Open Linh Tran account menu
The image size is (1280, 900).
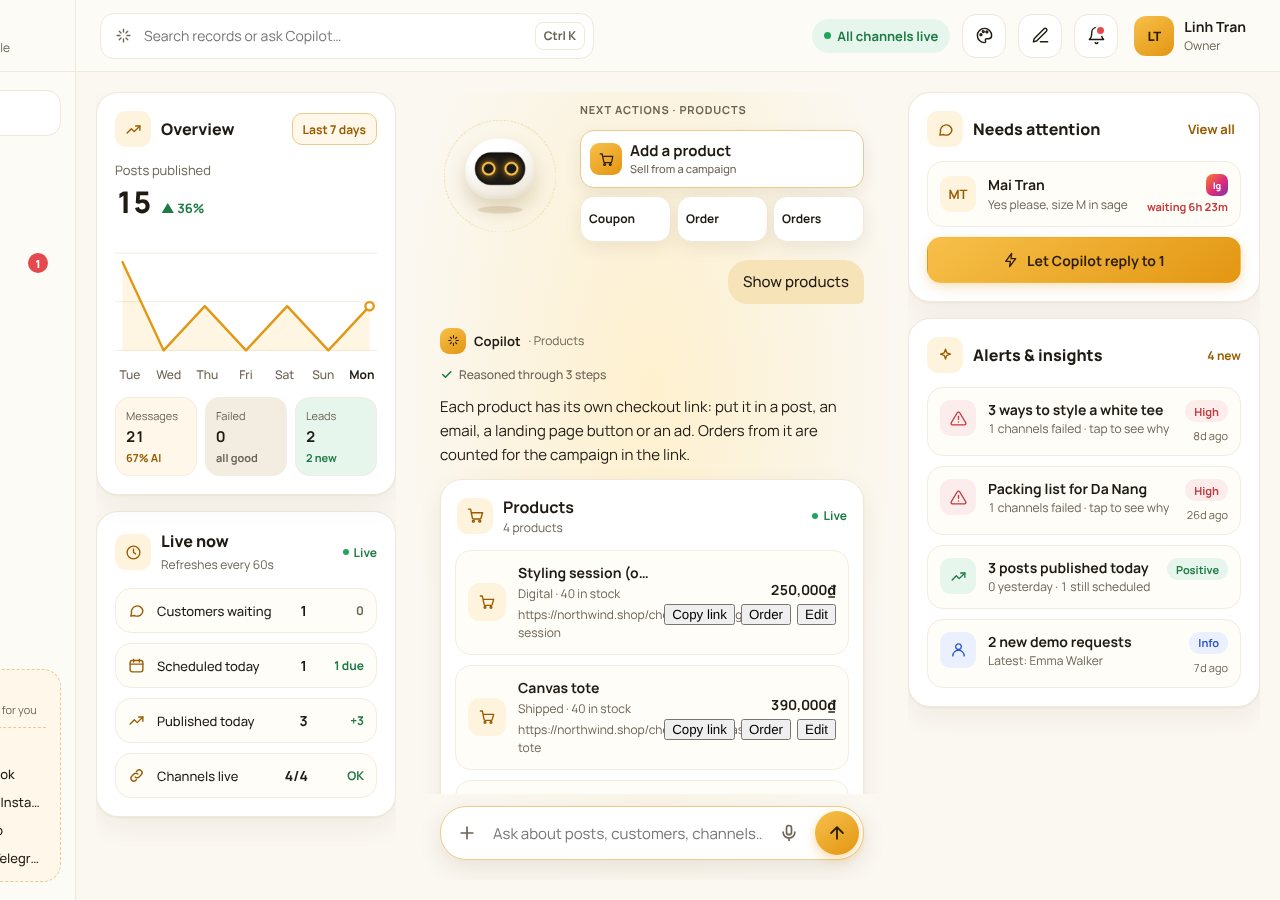tap(1190, 36)
